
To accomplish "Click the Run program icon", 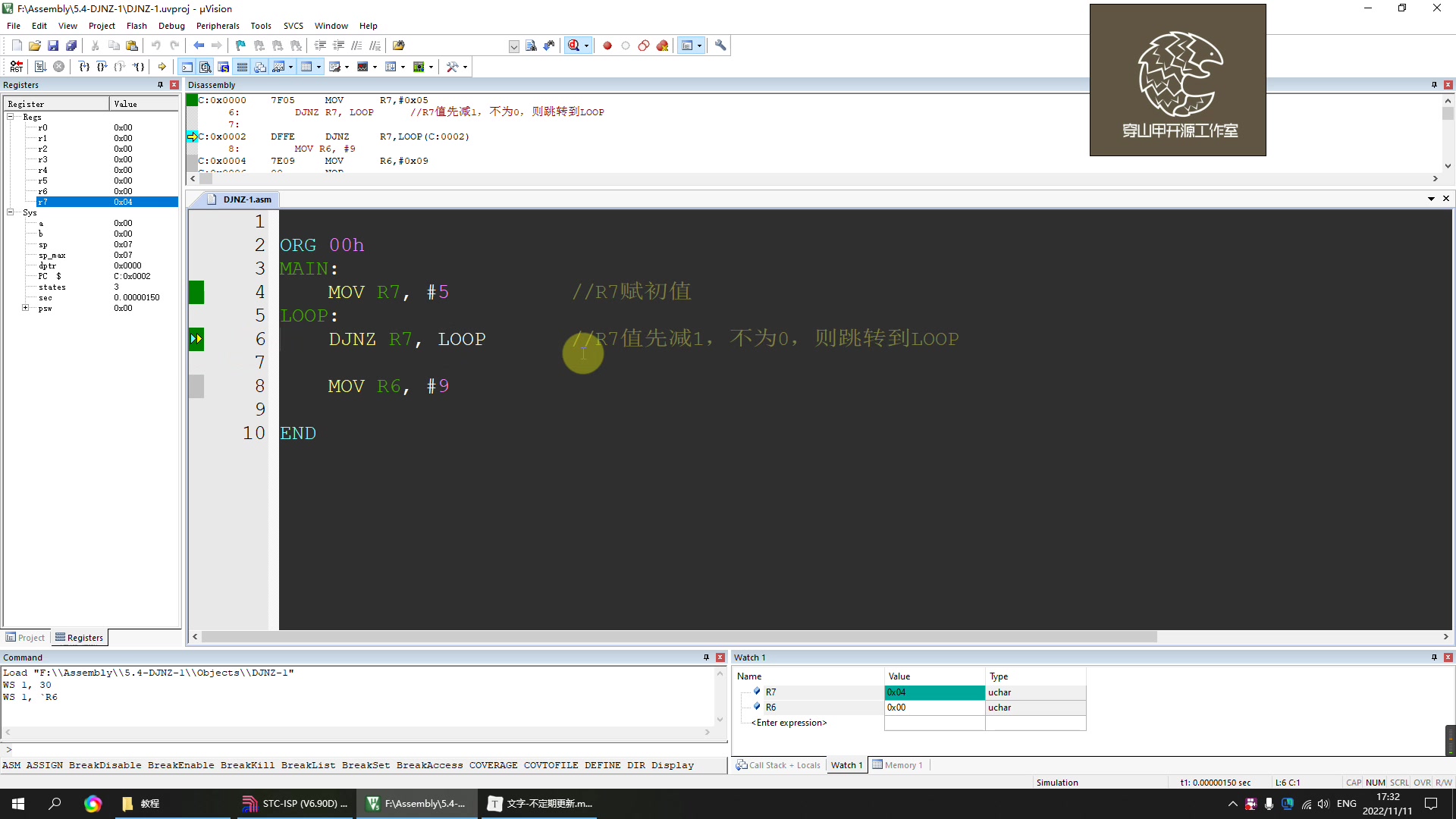I will click(40, 67).
